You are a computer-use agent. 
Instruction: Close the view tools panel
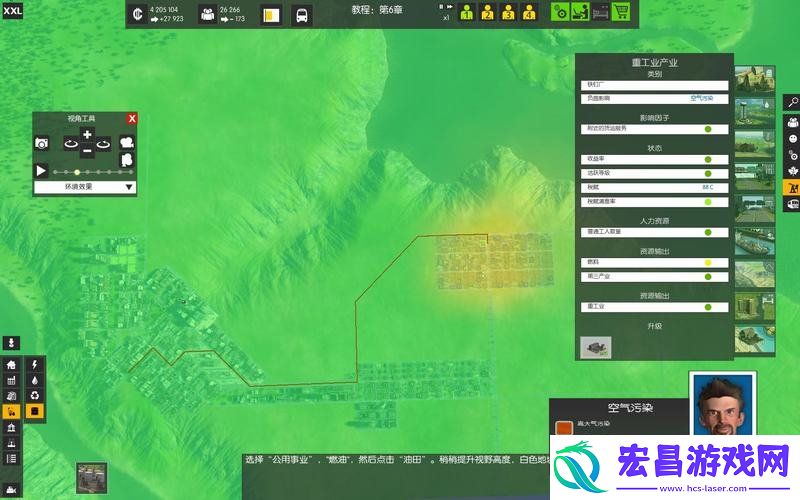point(132,118)
